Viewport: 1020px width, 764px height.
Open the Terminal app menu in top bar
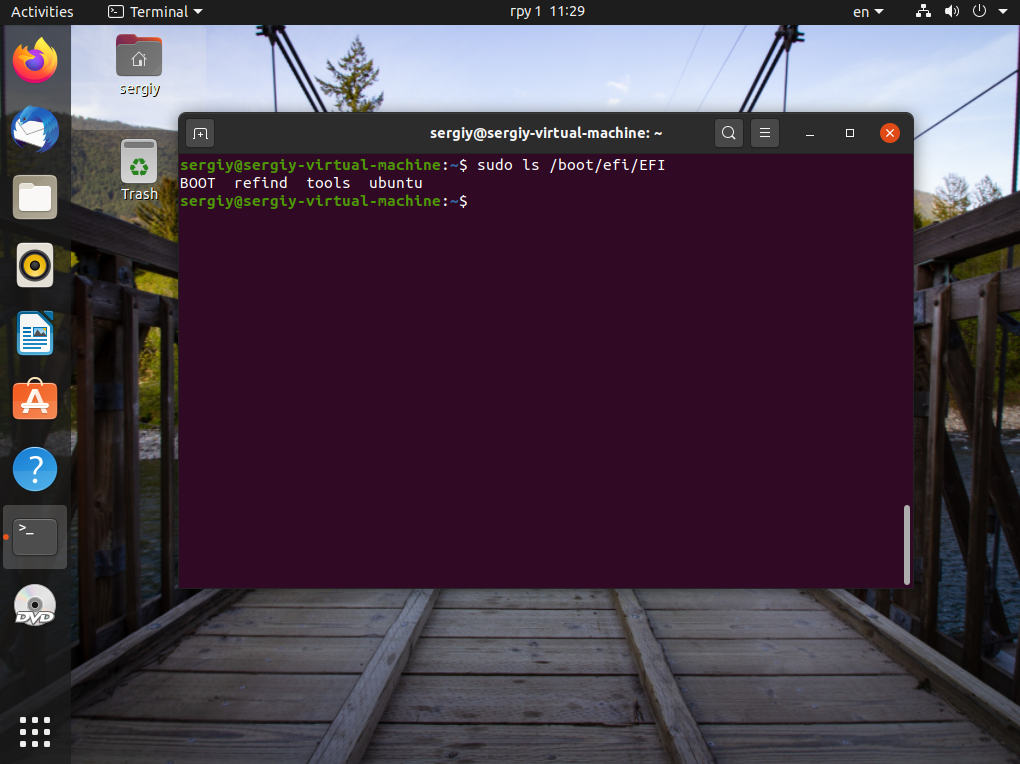click(155, 12)
